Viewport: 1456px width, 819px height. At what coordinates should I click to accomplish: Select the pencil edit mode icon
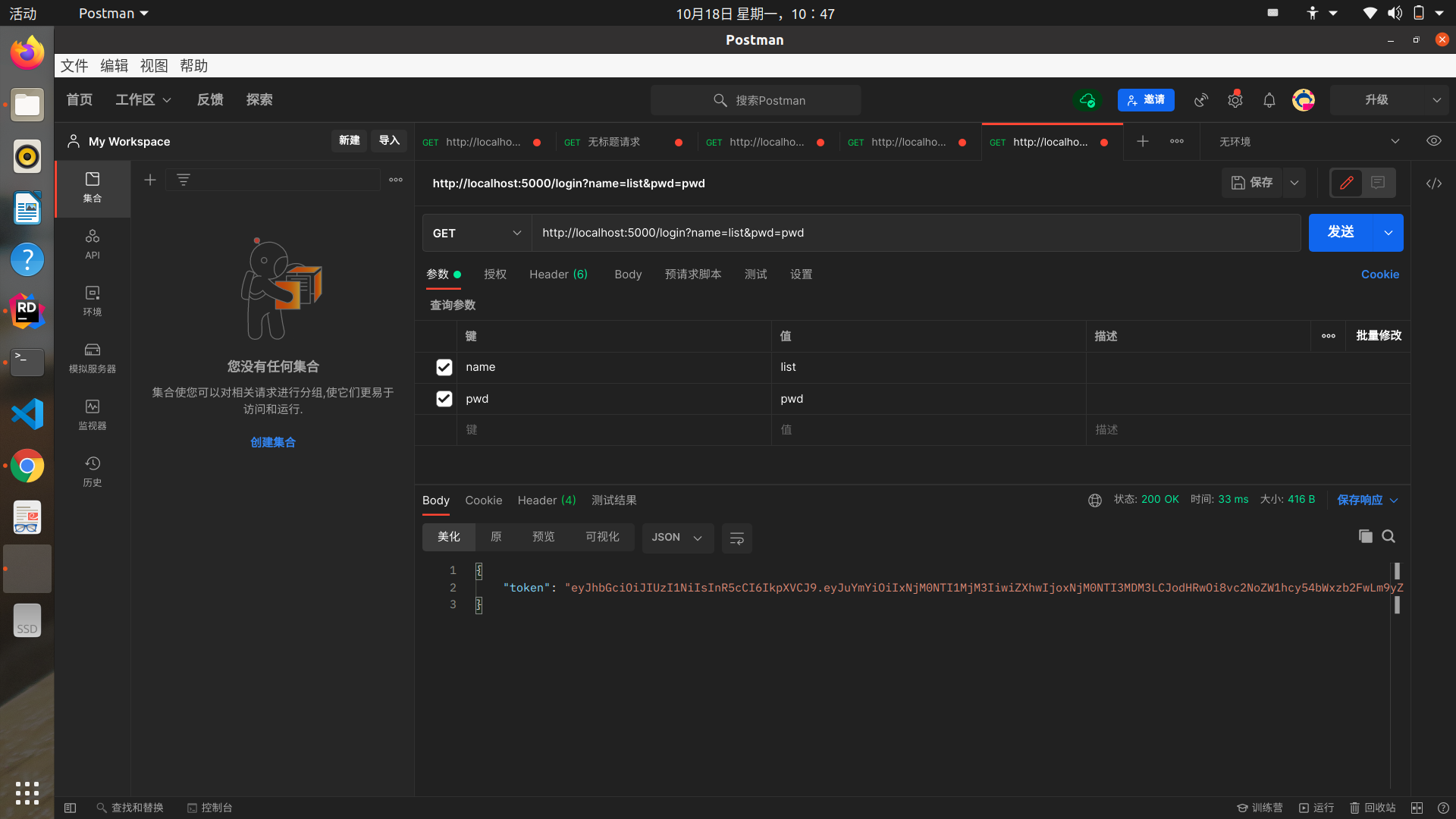[1347, 183]
